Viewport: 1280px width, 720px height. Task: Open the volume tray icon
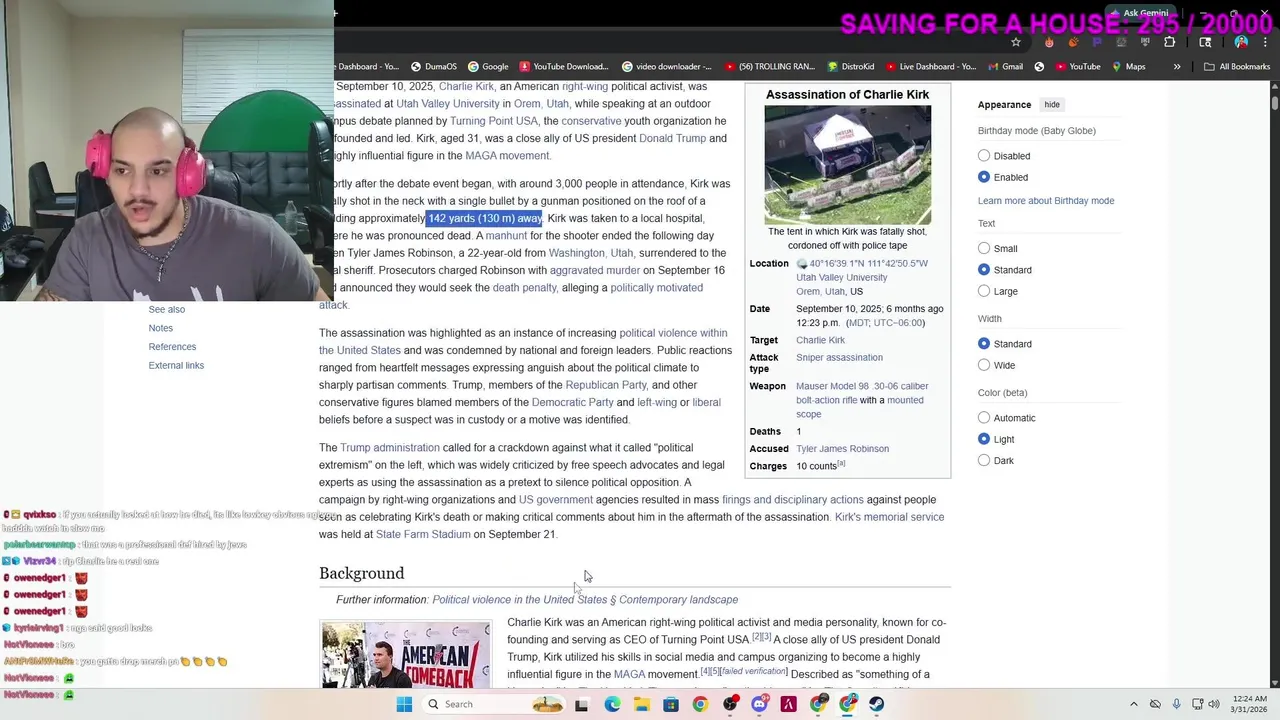(x=1214, y=704)
